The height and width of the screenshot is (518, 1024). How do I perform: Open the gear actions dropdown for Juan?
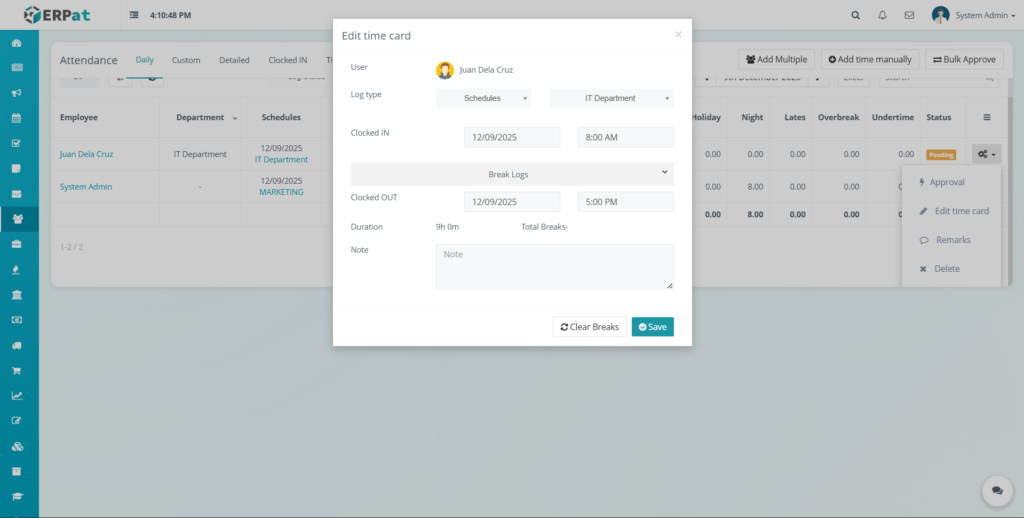(x=986, y=154)
